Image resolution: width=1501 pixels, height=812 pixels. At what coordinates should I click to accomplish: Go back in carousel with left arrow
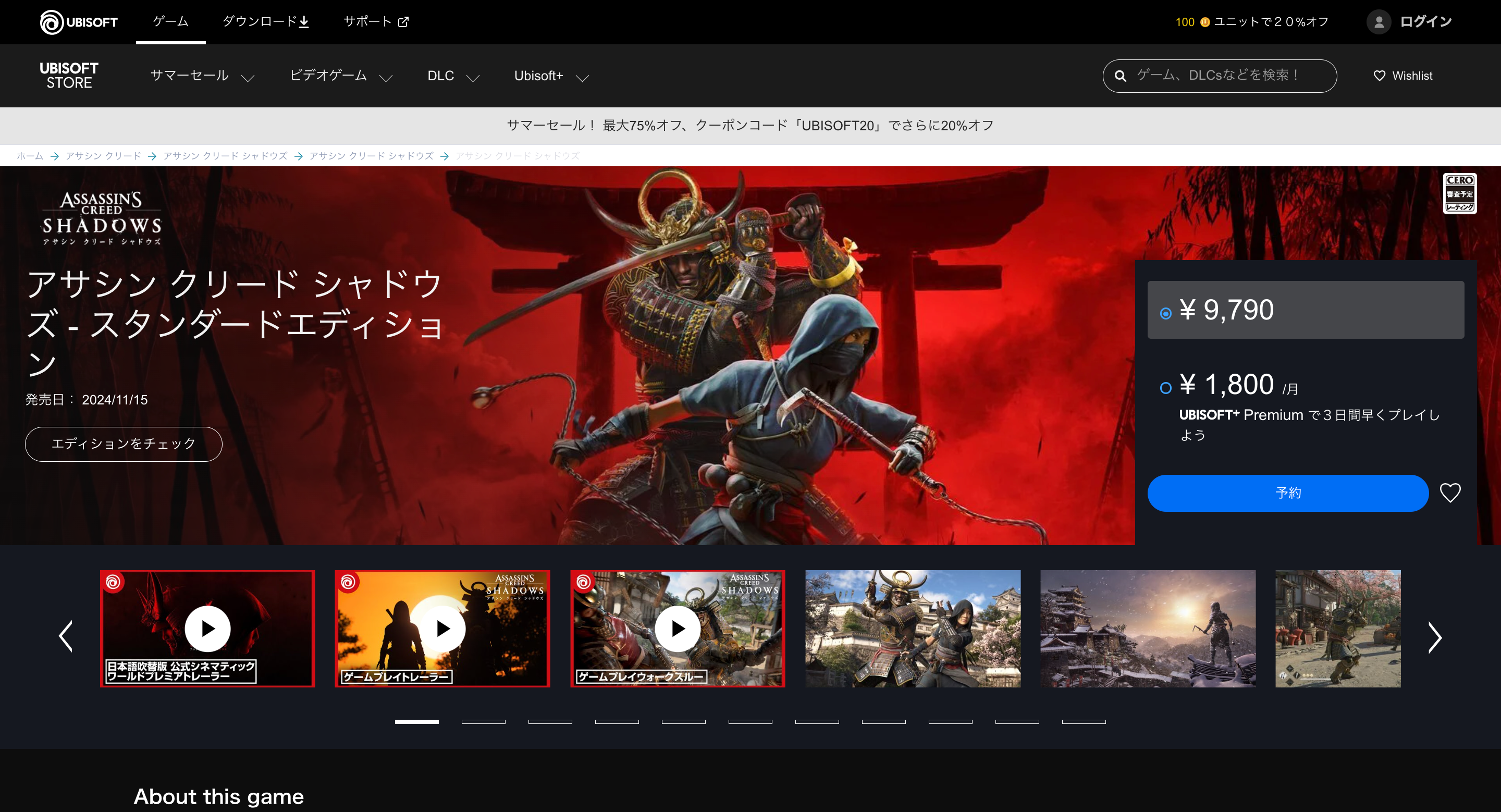coord(66,636)
